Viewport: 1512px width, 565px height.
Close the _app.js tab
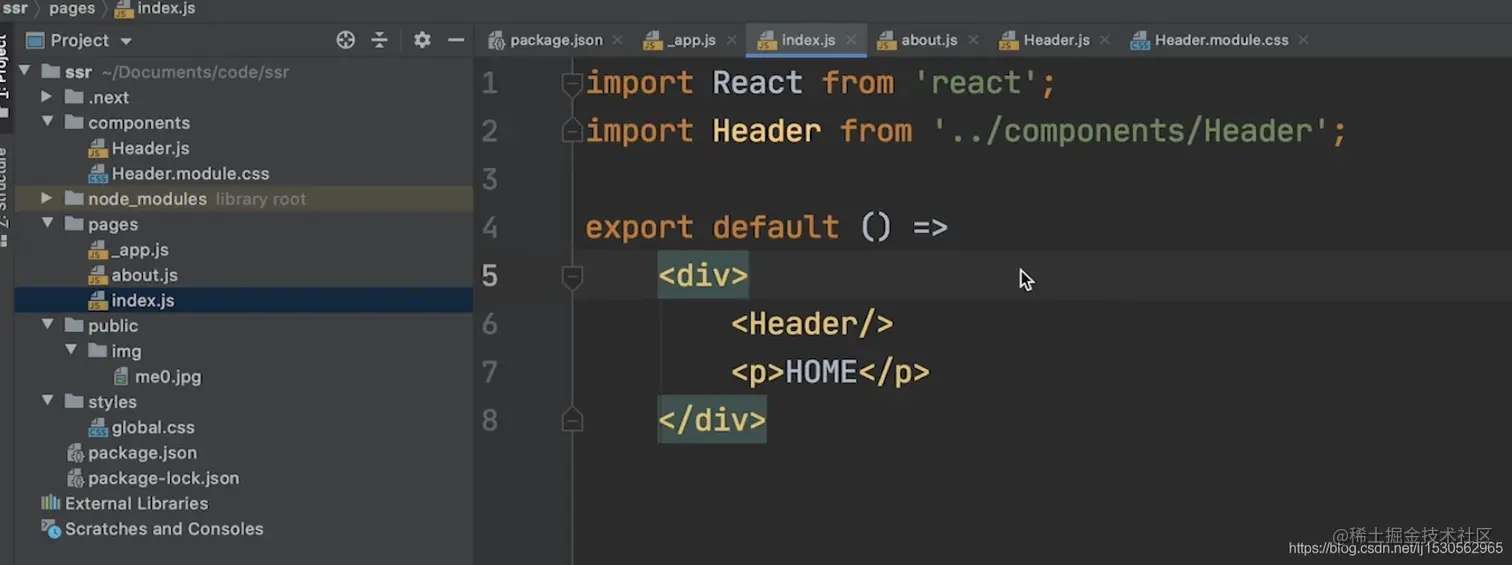point(731,40)
